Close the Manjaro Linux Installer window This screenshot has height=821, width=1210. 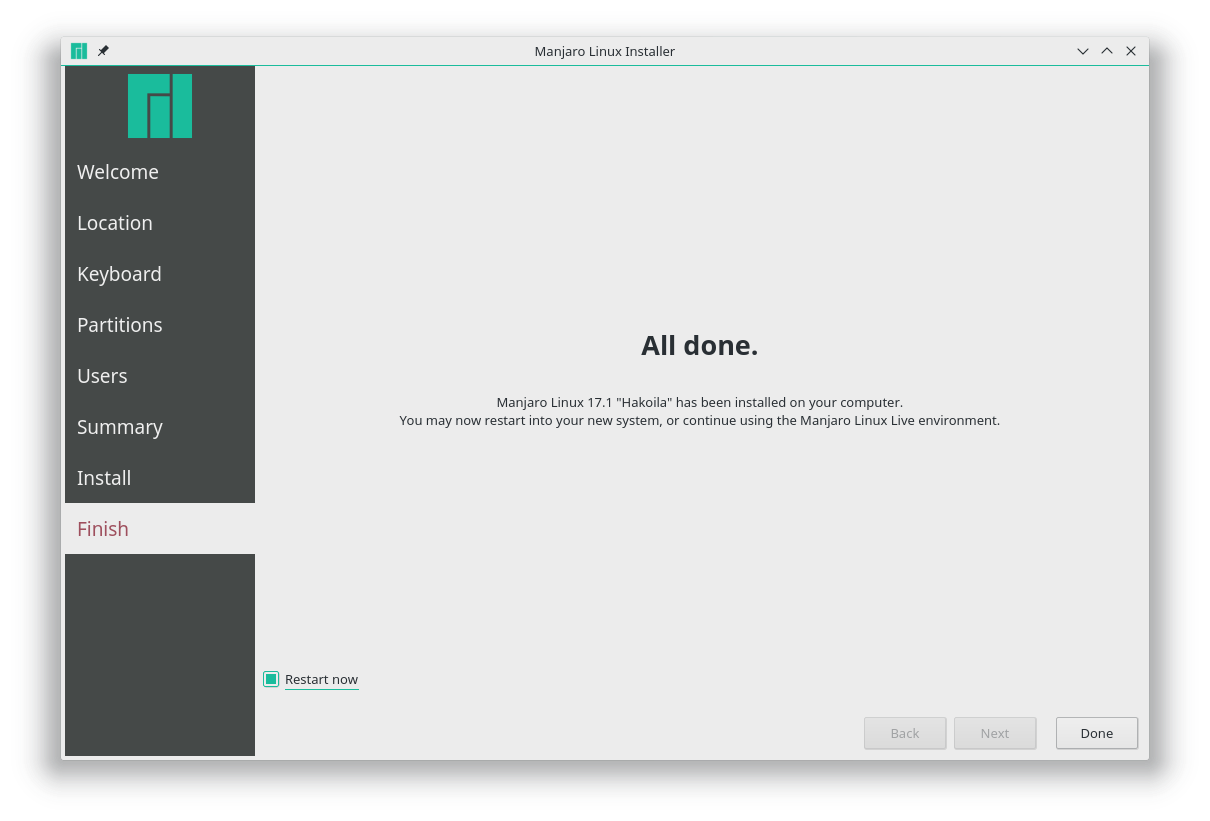(1131, 51)
